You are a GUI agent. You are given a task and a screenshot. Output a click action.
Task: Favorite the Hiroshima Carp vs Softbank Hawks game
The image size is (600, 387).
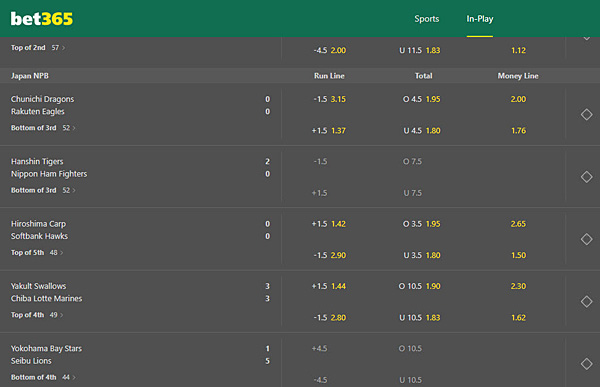coord(586,239)
